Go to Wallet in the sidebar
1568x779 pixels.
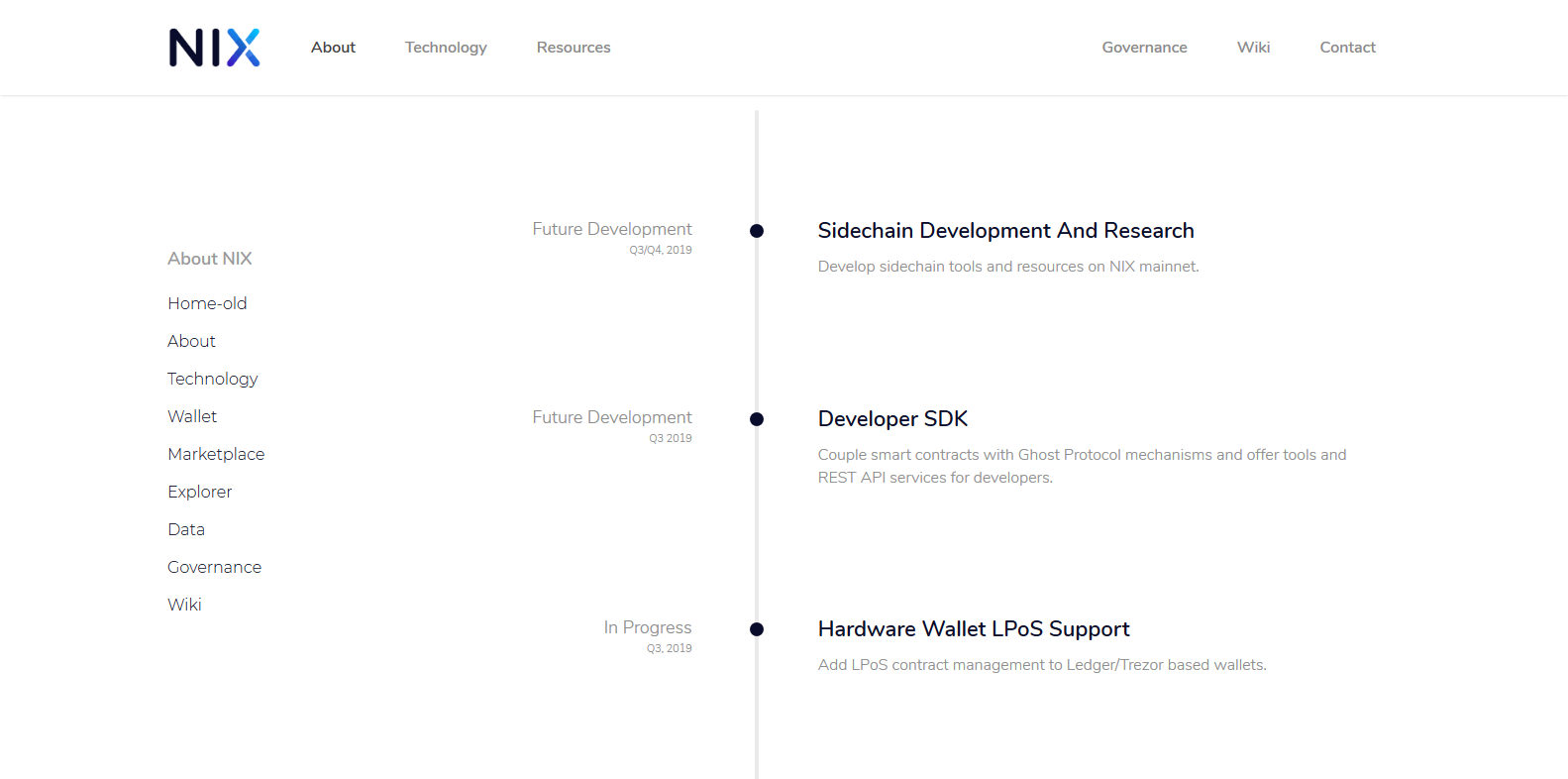click(x=192, y=416)
